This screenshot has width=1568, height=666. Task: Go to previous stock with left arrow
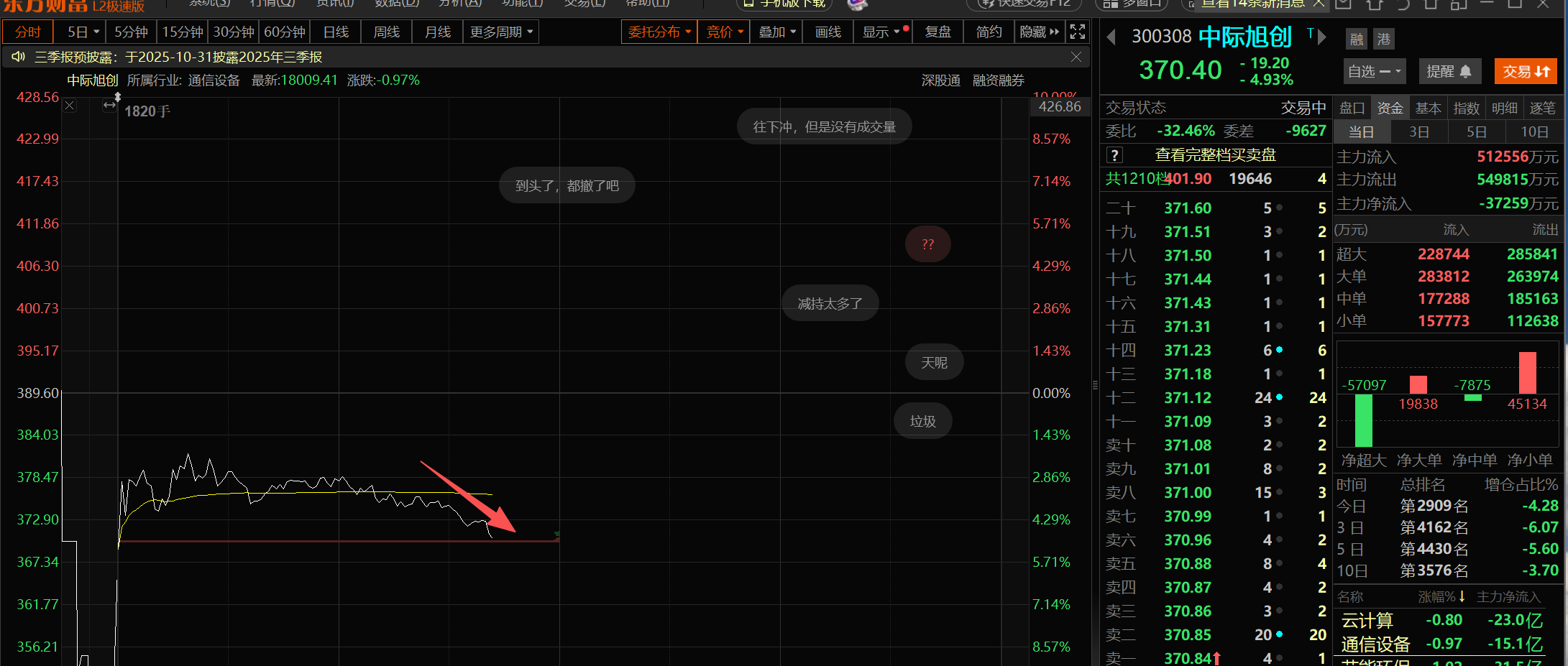pyautogui.click(x=1111, y=37)
